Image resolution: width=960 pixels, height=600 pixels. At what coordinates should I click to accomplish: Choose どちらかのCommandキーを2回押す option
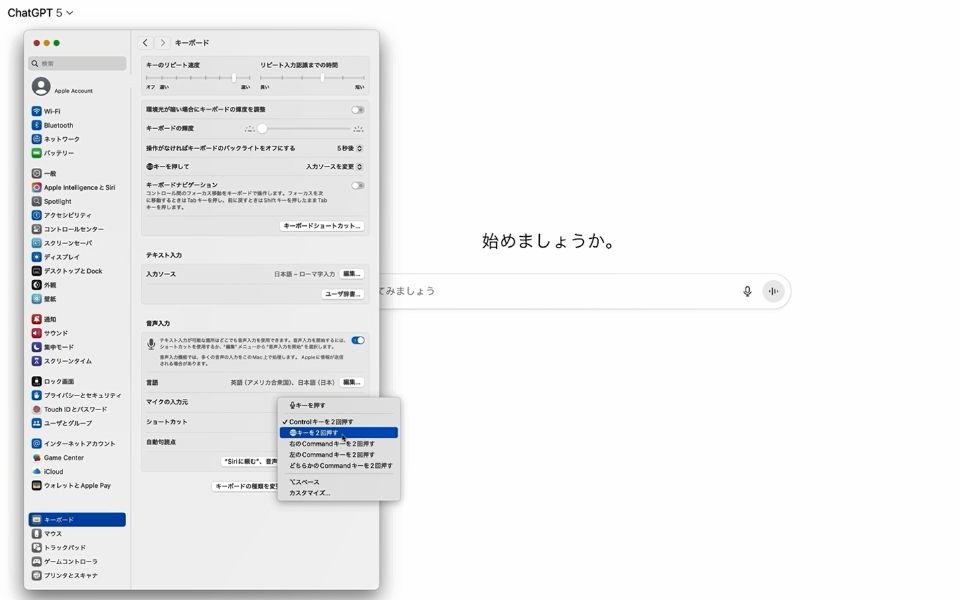[x=339, y=466]
